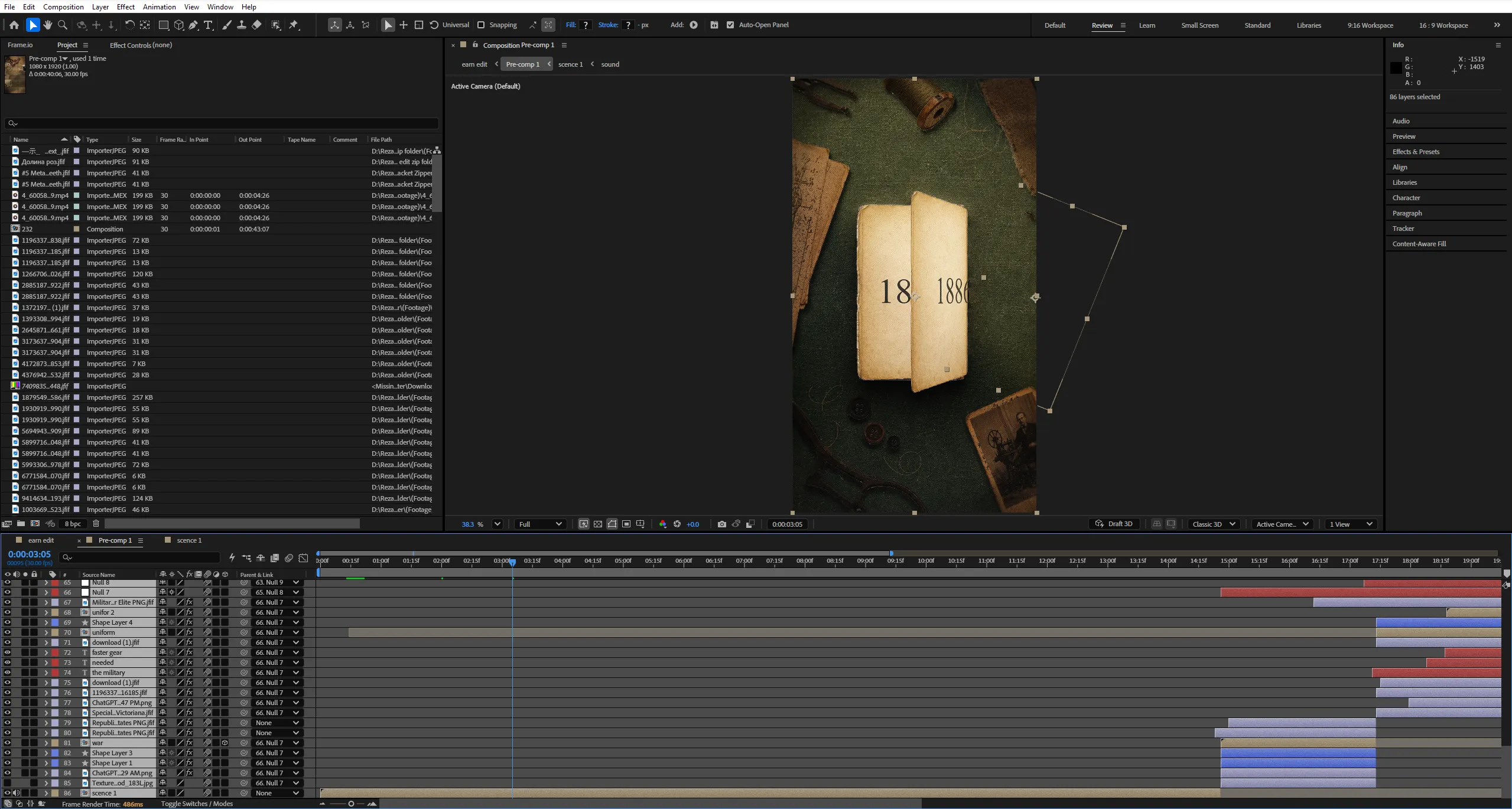The width and height of the screenshot is (1512, 809).
Task: Click red label color of Null 7 layer
Action: click(55, 592)
